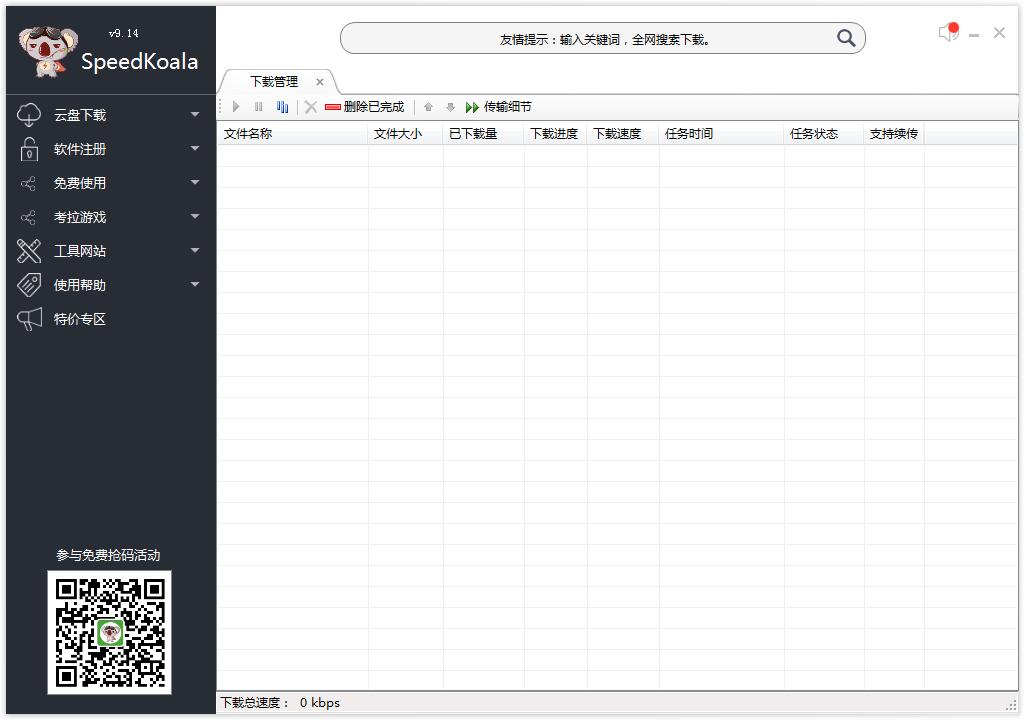Viewport: 1024px width, 720px height.
Task: Click the notification speaker icon with red dot
Action: tap(948, 32)
